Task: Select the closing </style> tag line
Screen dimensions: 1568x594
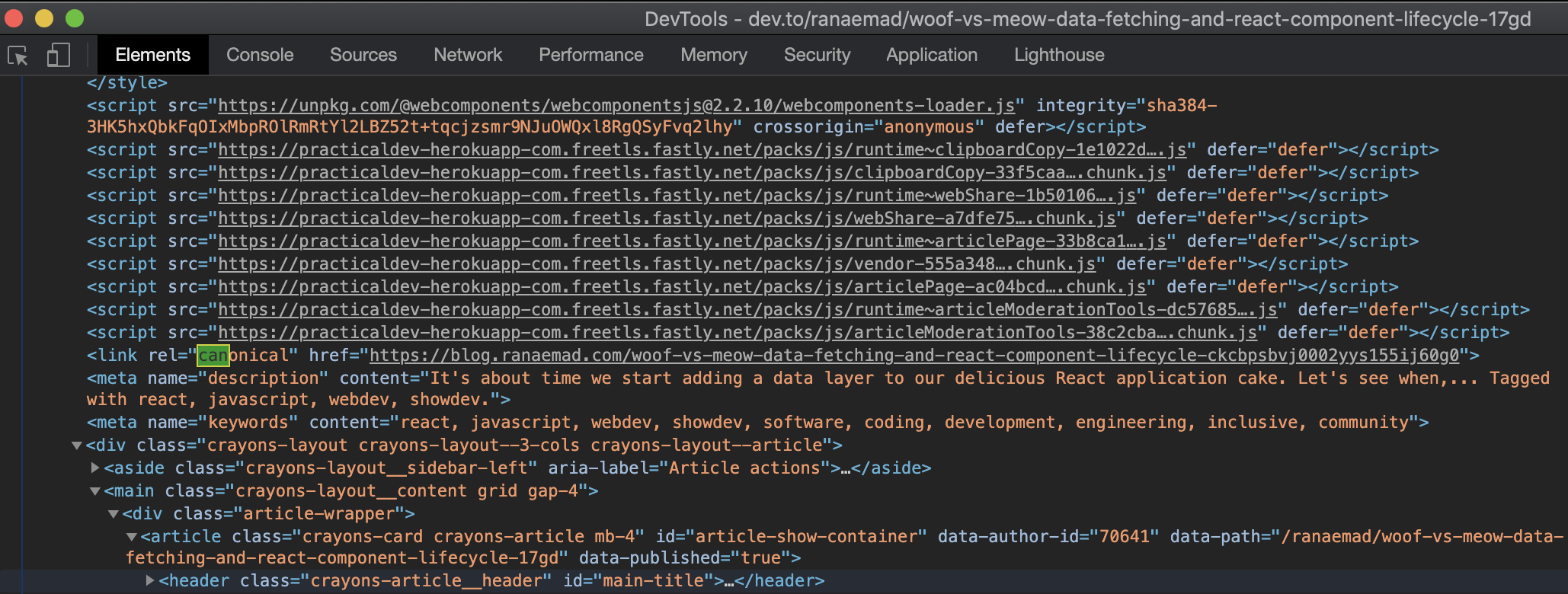Action: tap(126, 82)
